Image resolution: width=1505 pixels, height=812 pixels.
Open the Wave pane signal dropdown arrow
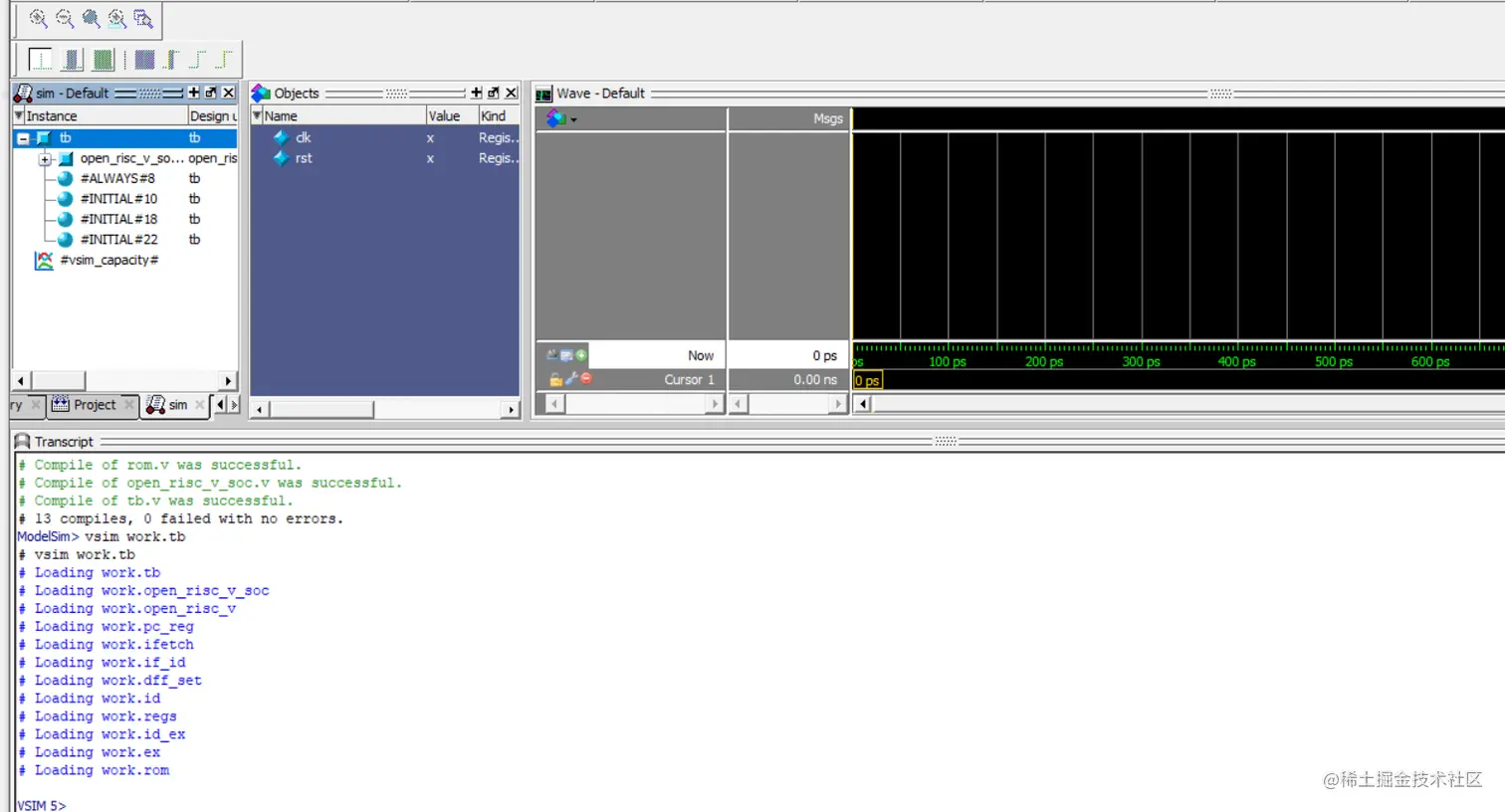pyautogui.click(x=573, y=119)
